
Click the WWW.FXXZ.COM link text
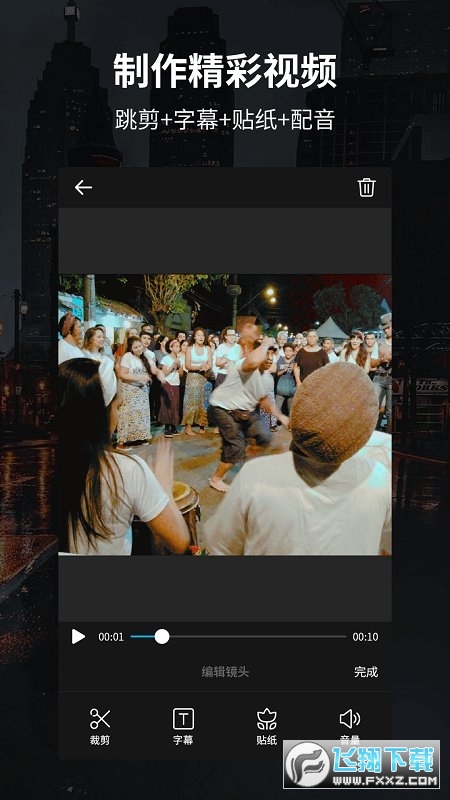tap(386, 781)
